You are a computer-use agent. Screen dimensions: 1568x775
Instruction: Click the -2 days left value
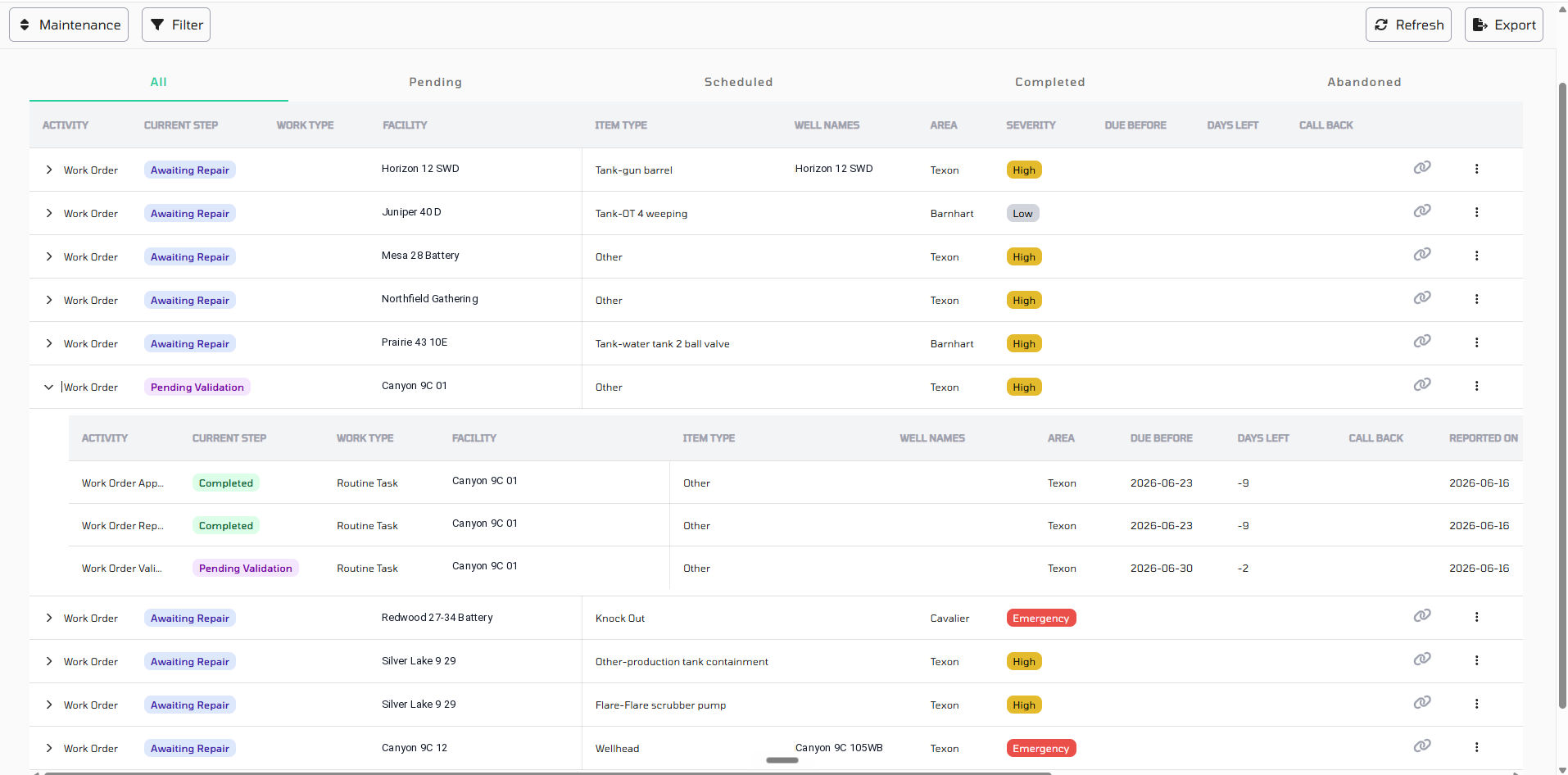(x=1243, y=569)
